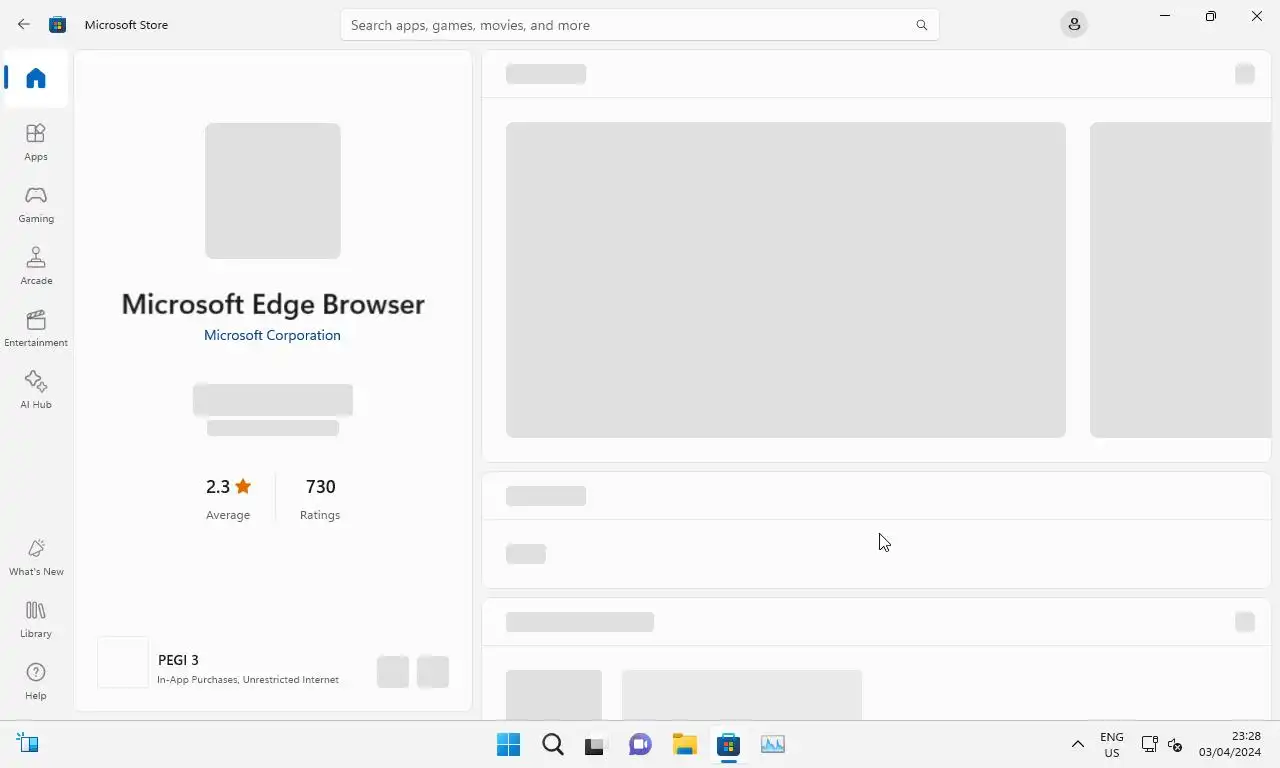1280x768 pixels.
Task: Click In-App Purchases, Unrestricted Internet text
Action: pos(248,680)
